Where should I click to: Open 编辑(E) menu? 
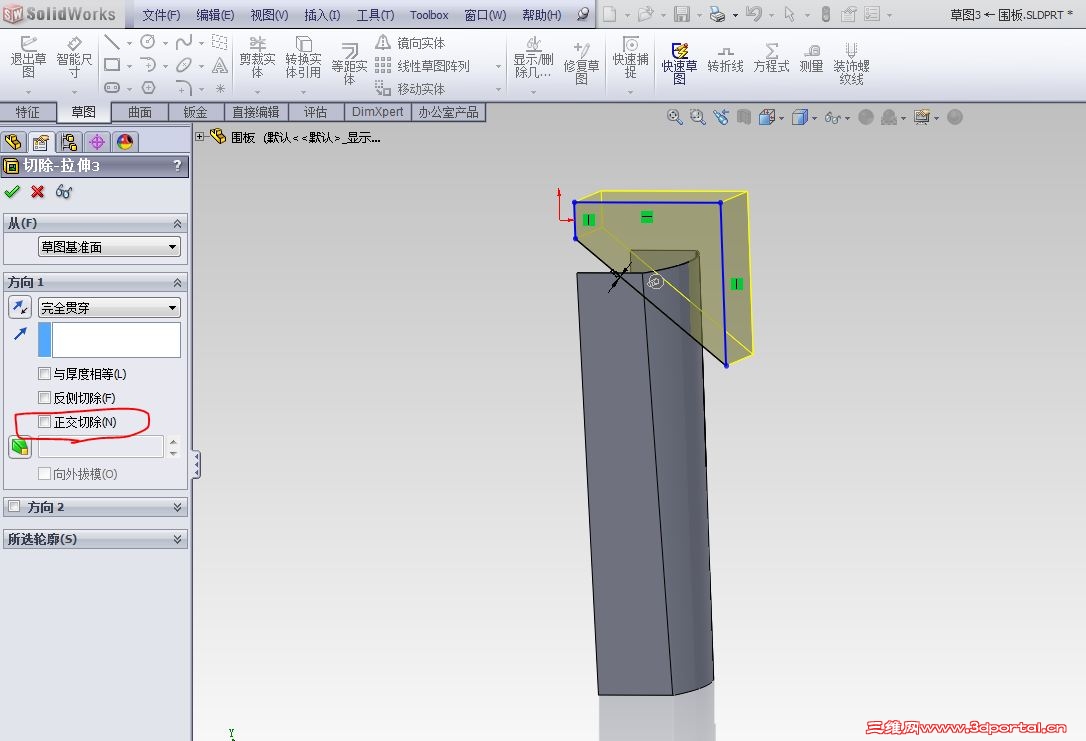tap(215, 15)
